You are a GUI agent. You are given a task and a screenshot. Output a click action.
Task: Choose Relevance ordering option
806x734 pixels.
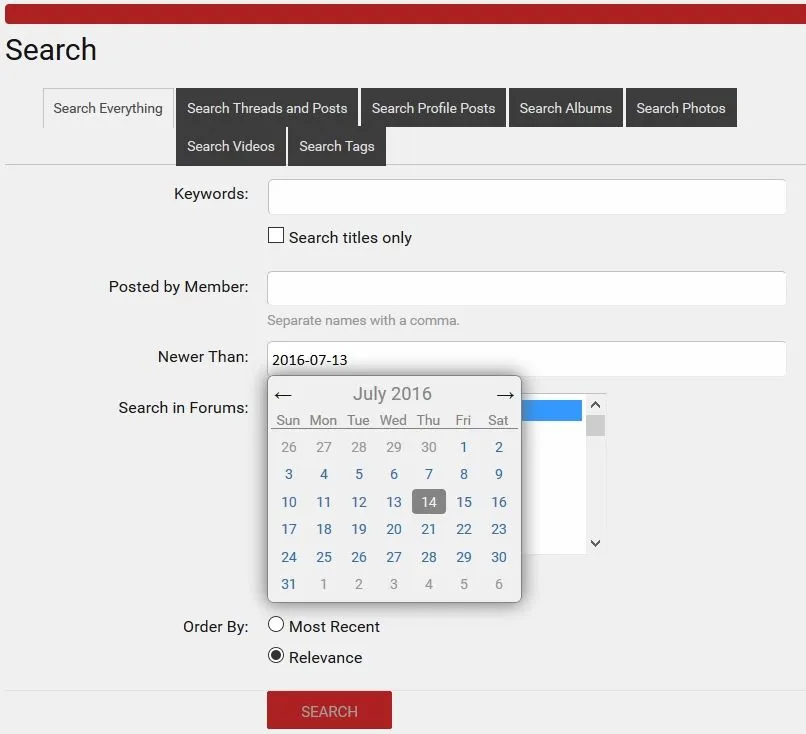coord(276,656)
